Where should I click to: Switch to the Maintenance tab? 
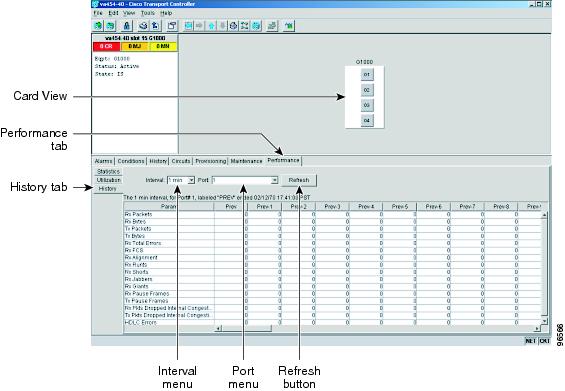(246, 161)
